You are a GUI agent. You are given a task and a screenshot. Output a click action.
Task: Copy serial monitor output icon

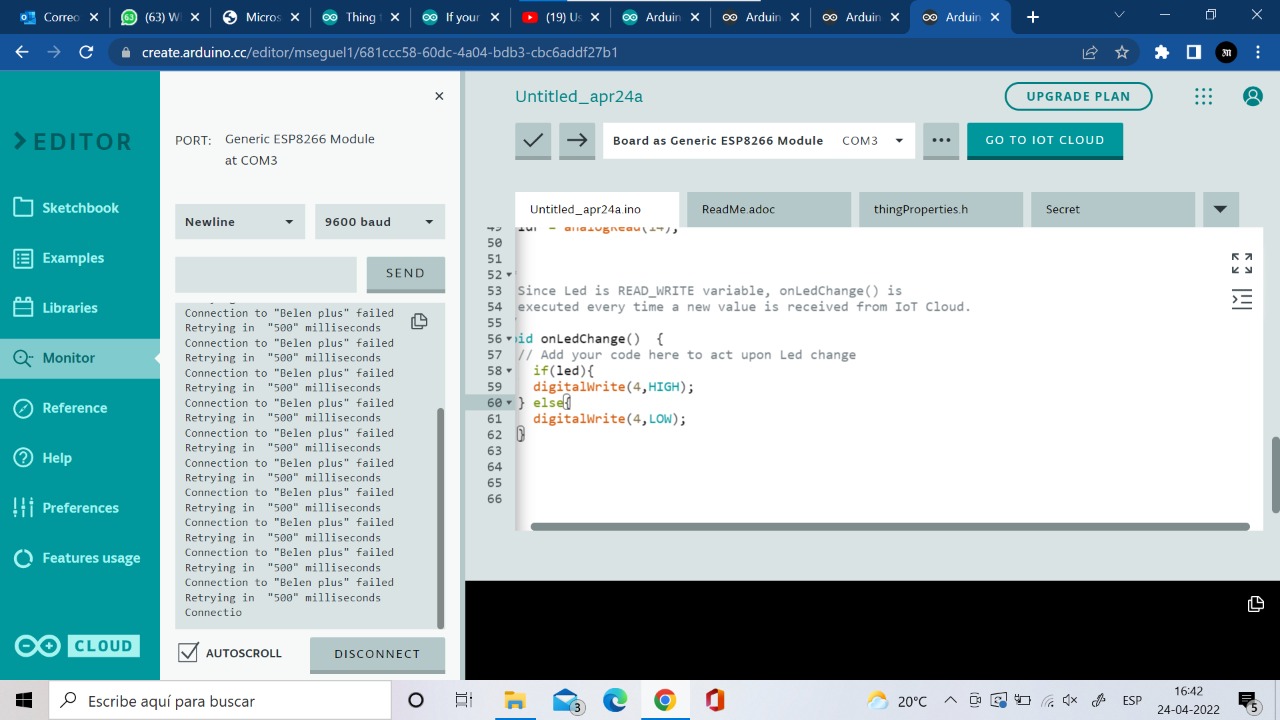pyautogui.click(x=419, y=321)
